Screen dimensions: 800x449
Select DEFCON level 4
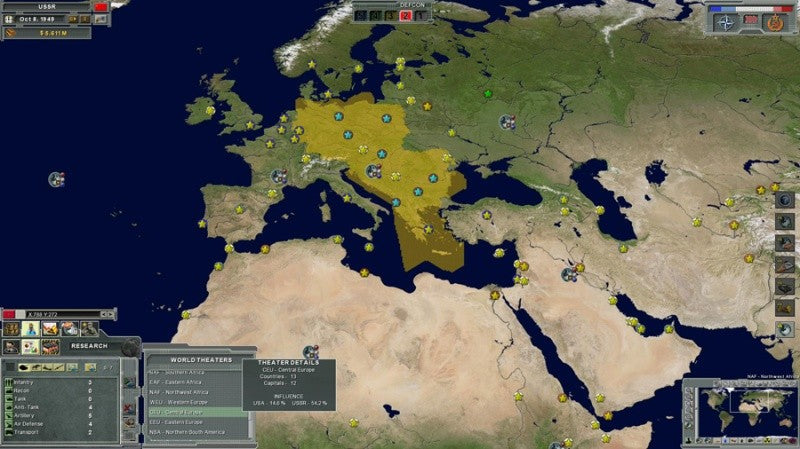376,16
